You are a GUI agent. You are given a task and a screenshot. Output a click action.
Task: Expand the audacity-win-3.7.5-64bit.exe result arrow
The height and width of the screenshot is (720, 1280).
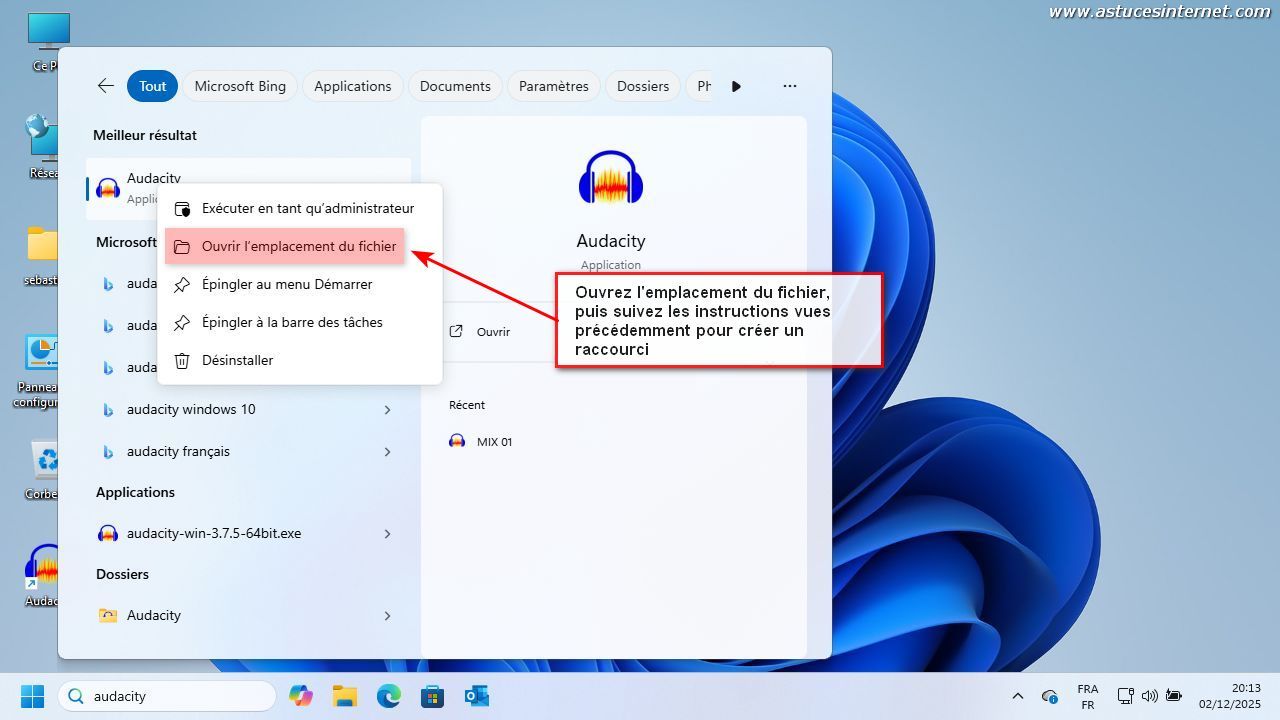point(387,534)
